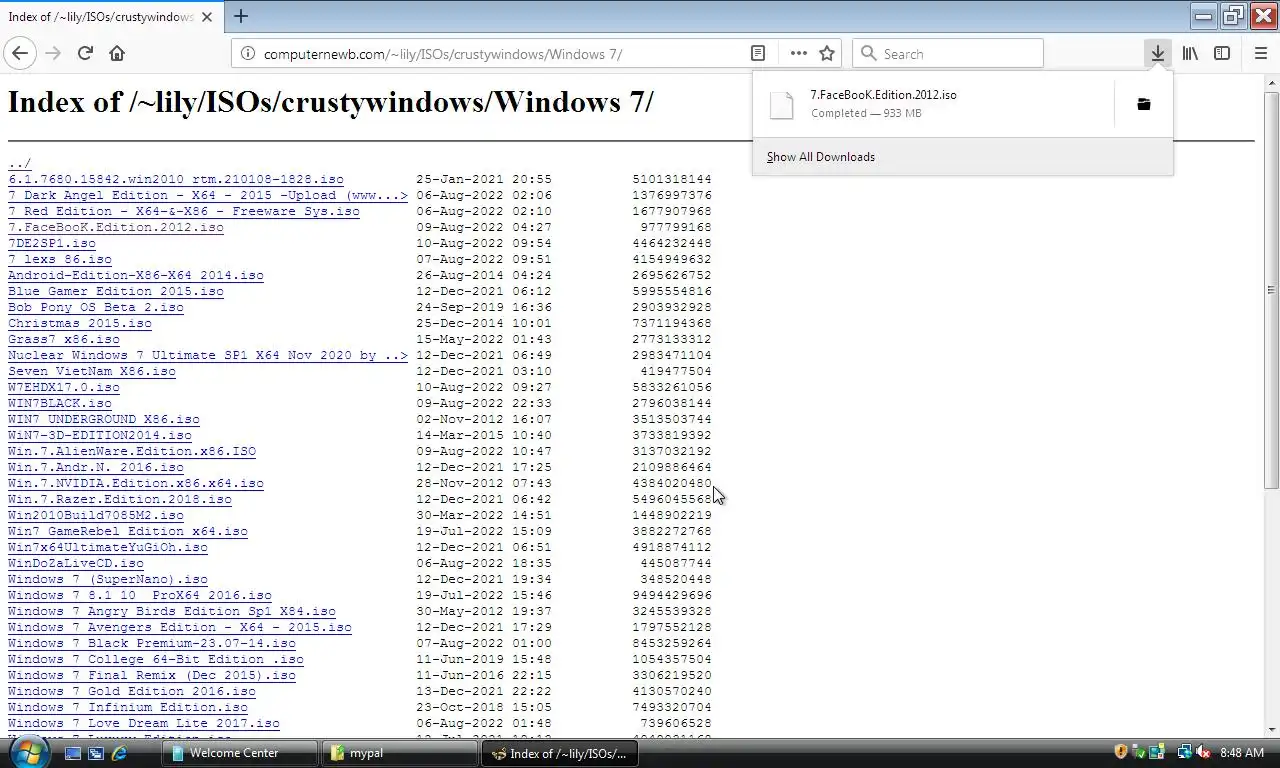Click Windows 7 Angry Birds Edition link
Image resolution: width=1280 pixels, height=768 pixels.
click(171, 611)
